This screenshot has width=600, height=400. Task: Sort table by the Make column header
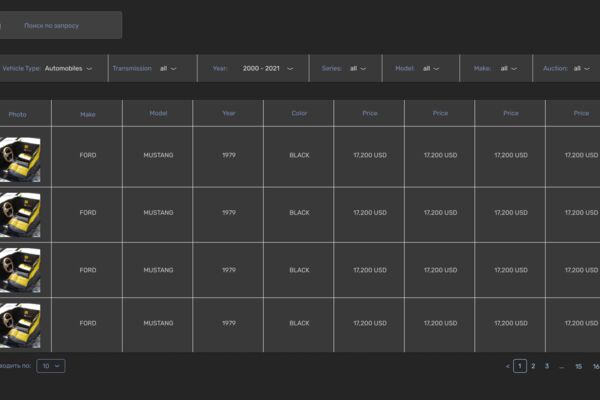(x=88, y=114)
